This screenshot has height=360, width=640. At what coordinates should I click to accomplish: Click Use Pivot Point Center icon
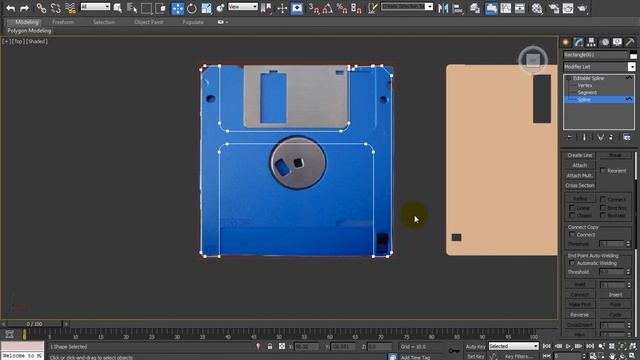(266, 8)
